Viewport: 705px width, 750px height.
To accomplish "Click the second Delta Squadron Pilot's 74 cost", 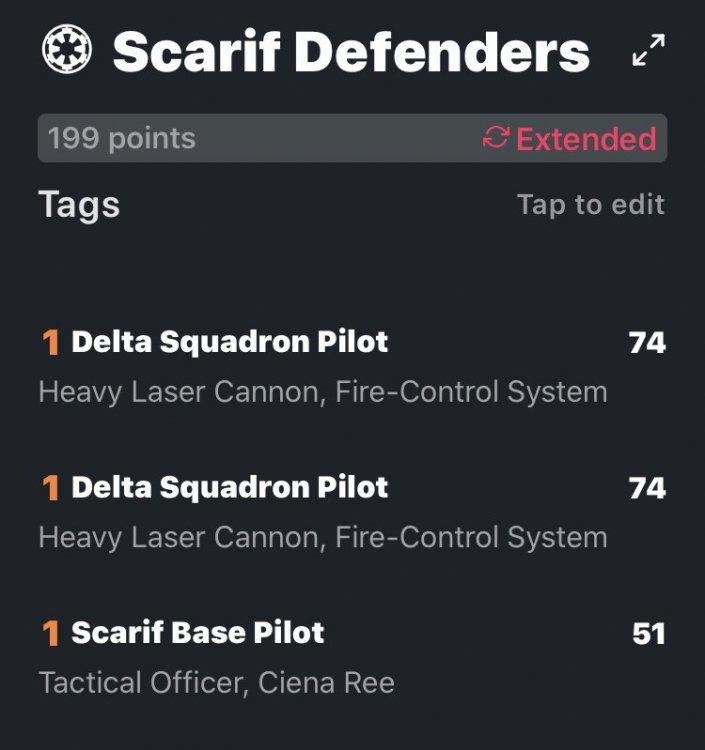I will (x=647, y=488).
